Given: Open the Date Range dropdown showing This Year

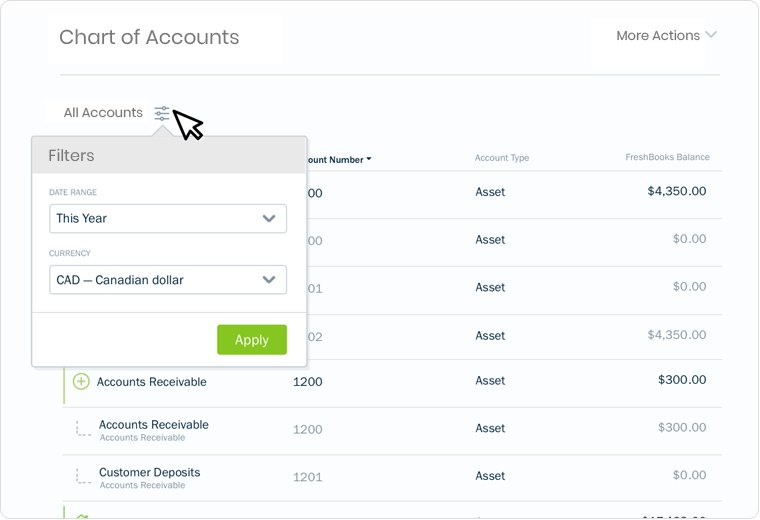Looking at the screenshot, I should 168,219.
